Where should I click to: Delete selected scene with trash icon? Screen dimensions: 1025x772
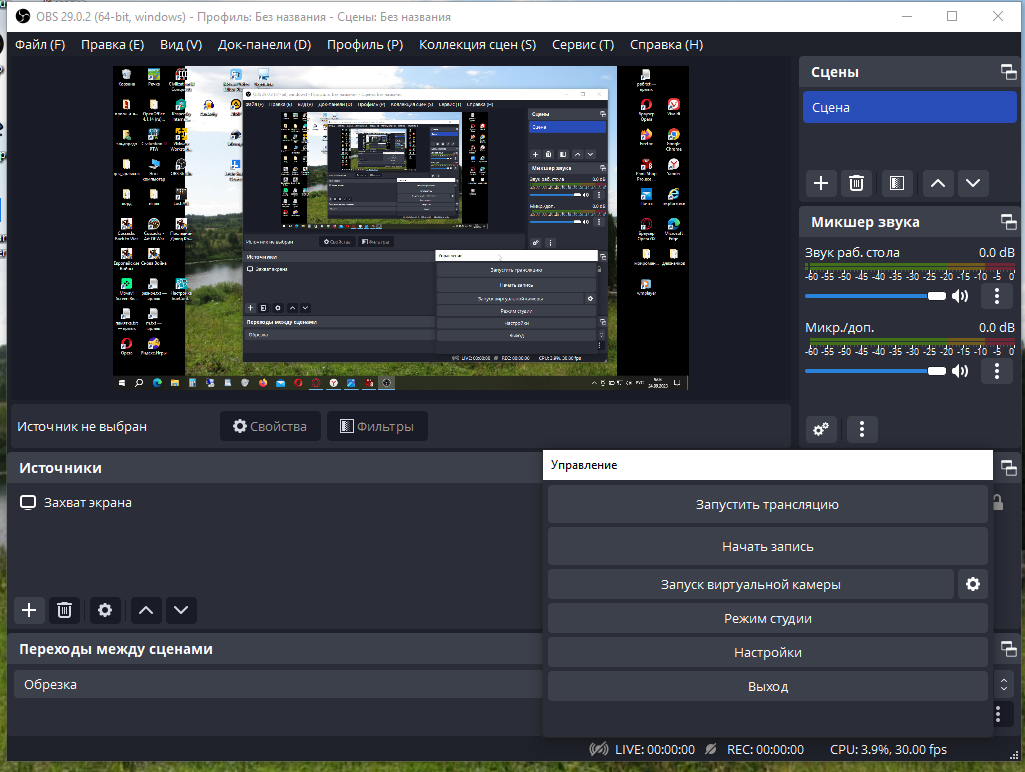click(856, 183)
